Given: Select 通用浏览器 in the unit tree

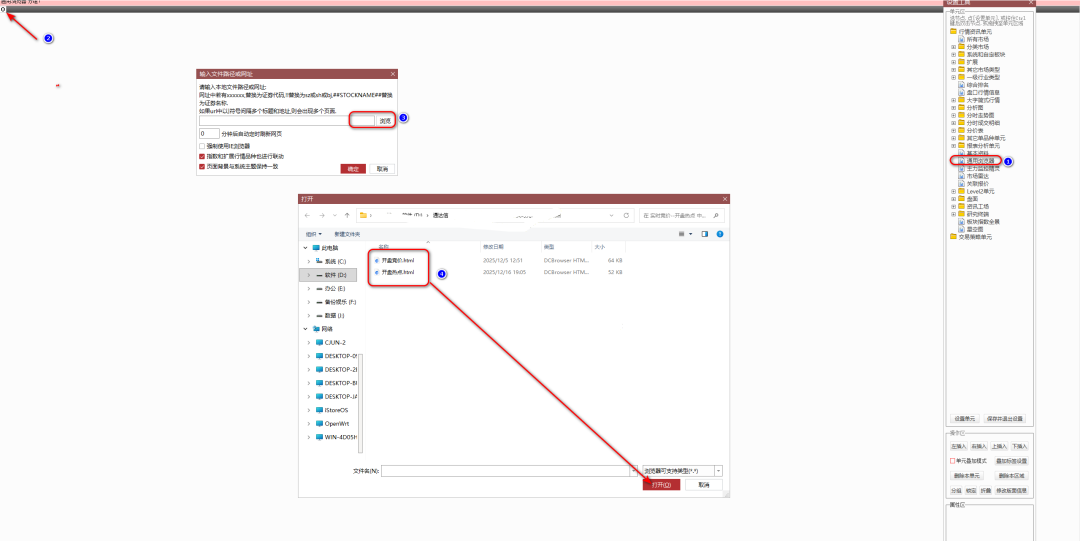Looking at the screenshot, I should pyautogui.click(x=978, y=160).
